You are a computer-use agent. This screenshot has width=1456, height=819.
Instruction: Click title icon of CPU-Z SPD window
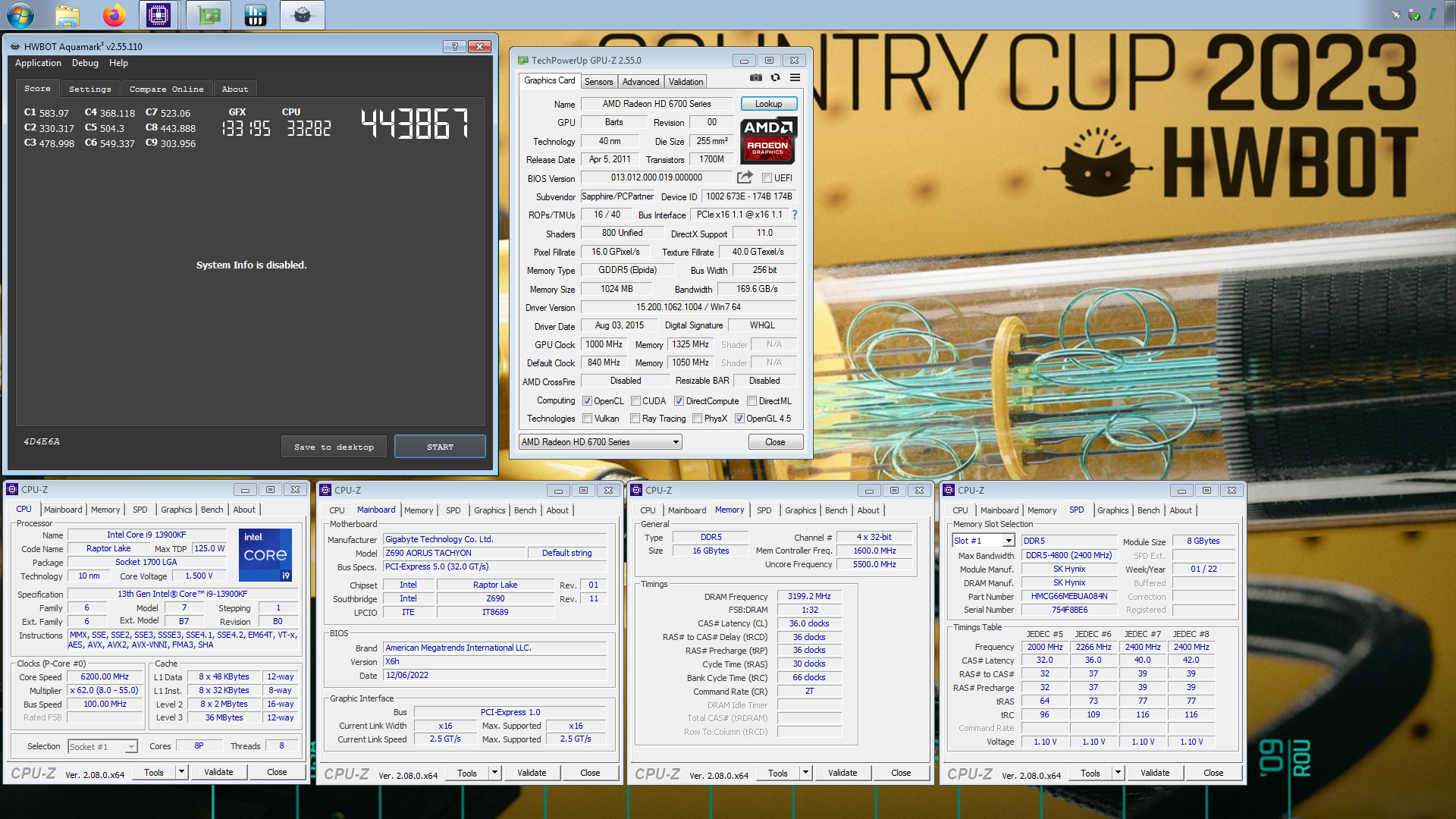click(x=949, y=490)
